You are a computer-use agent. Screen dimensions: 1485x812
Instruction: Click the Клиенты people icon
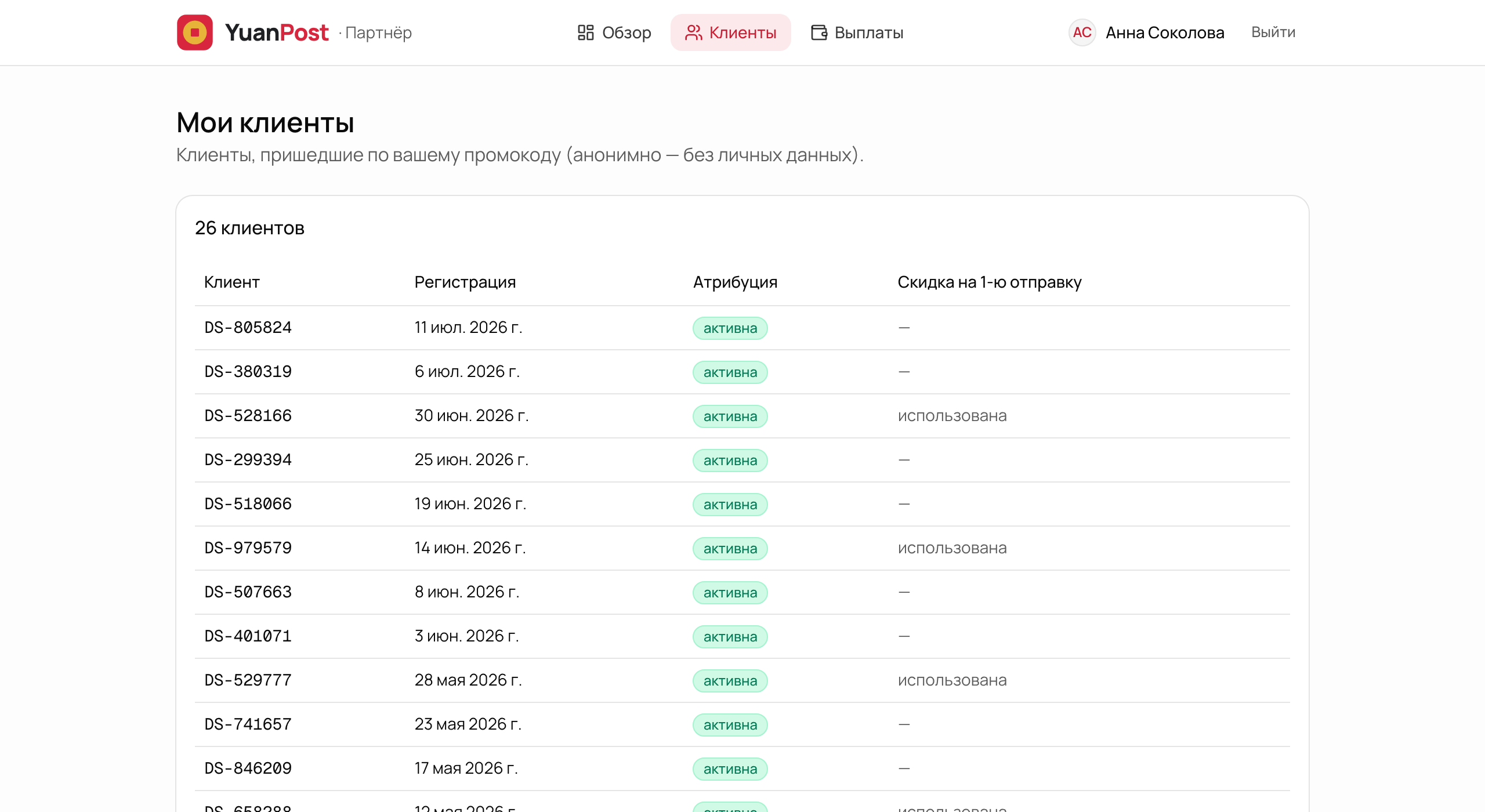(x=693, y=32)
